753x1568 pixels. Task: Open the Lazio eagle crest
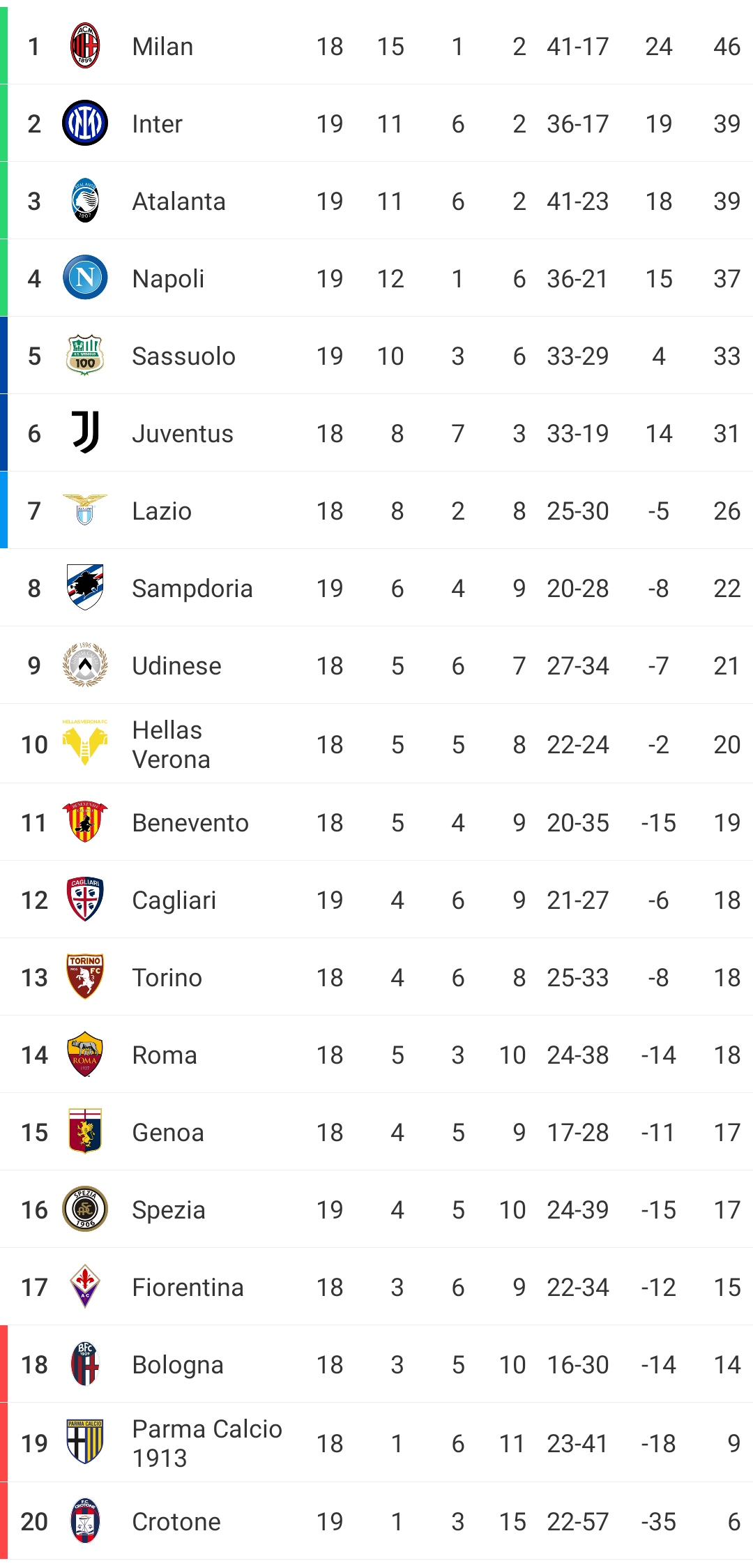[x=85, y=510]
